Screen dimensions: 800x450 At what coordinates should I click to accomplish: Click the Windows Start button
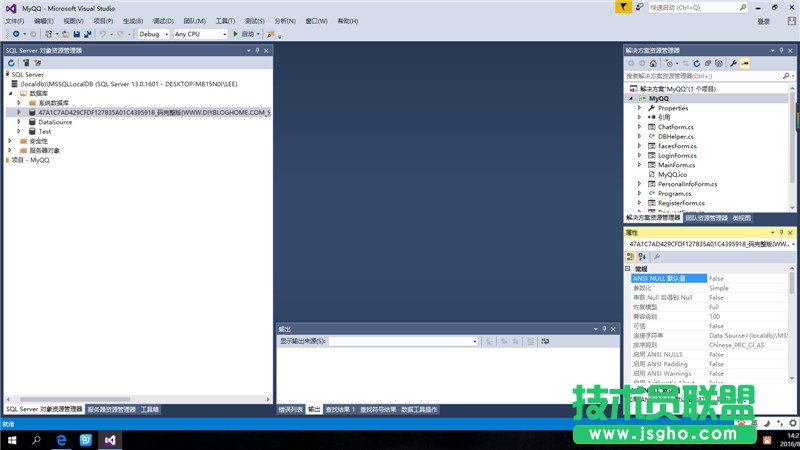[x=11, y=440]
